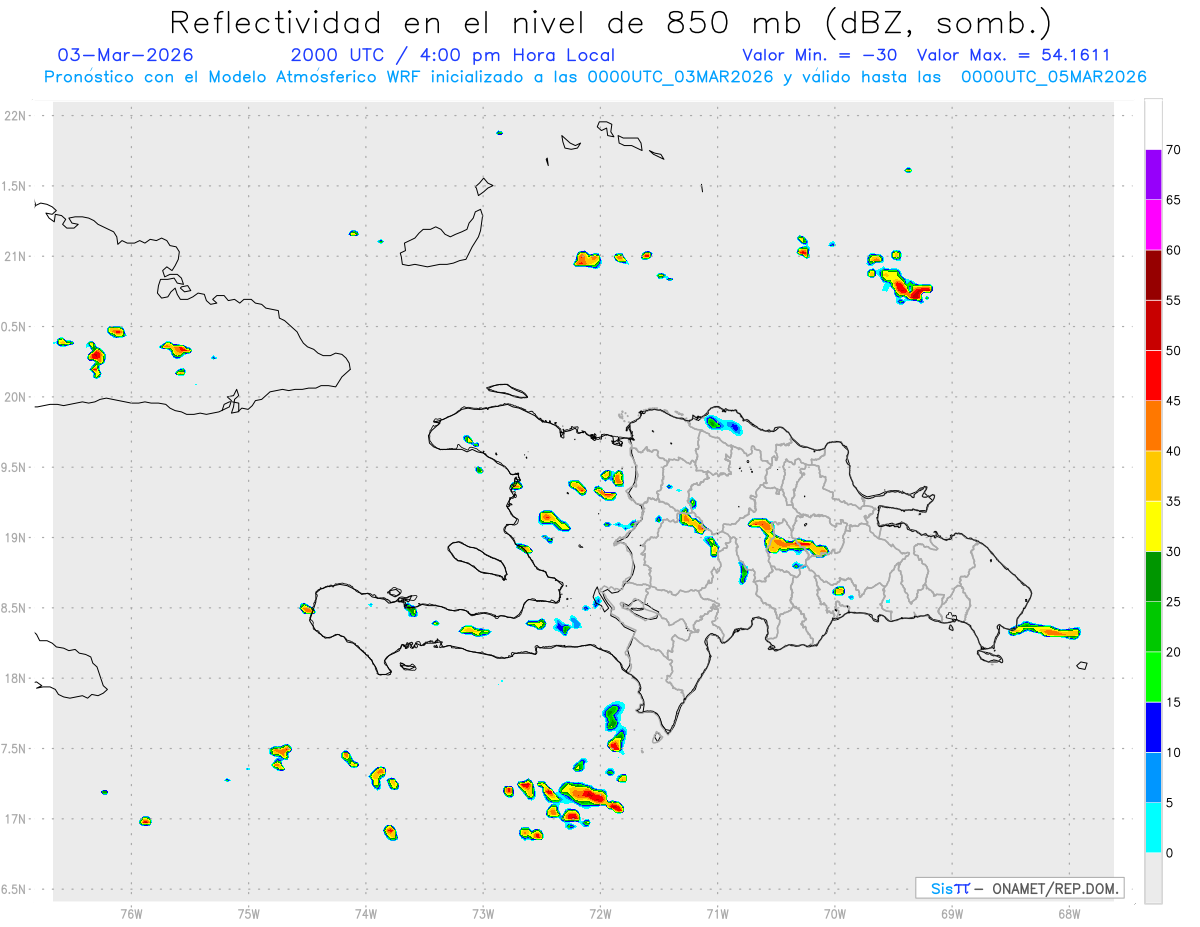Click the colorbar label '50'

pyautogui.click(x=1174, y=351)
